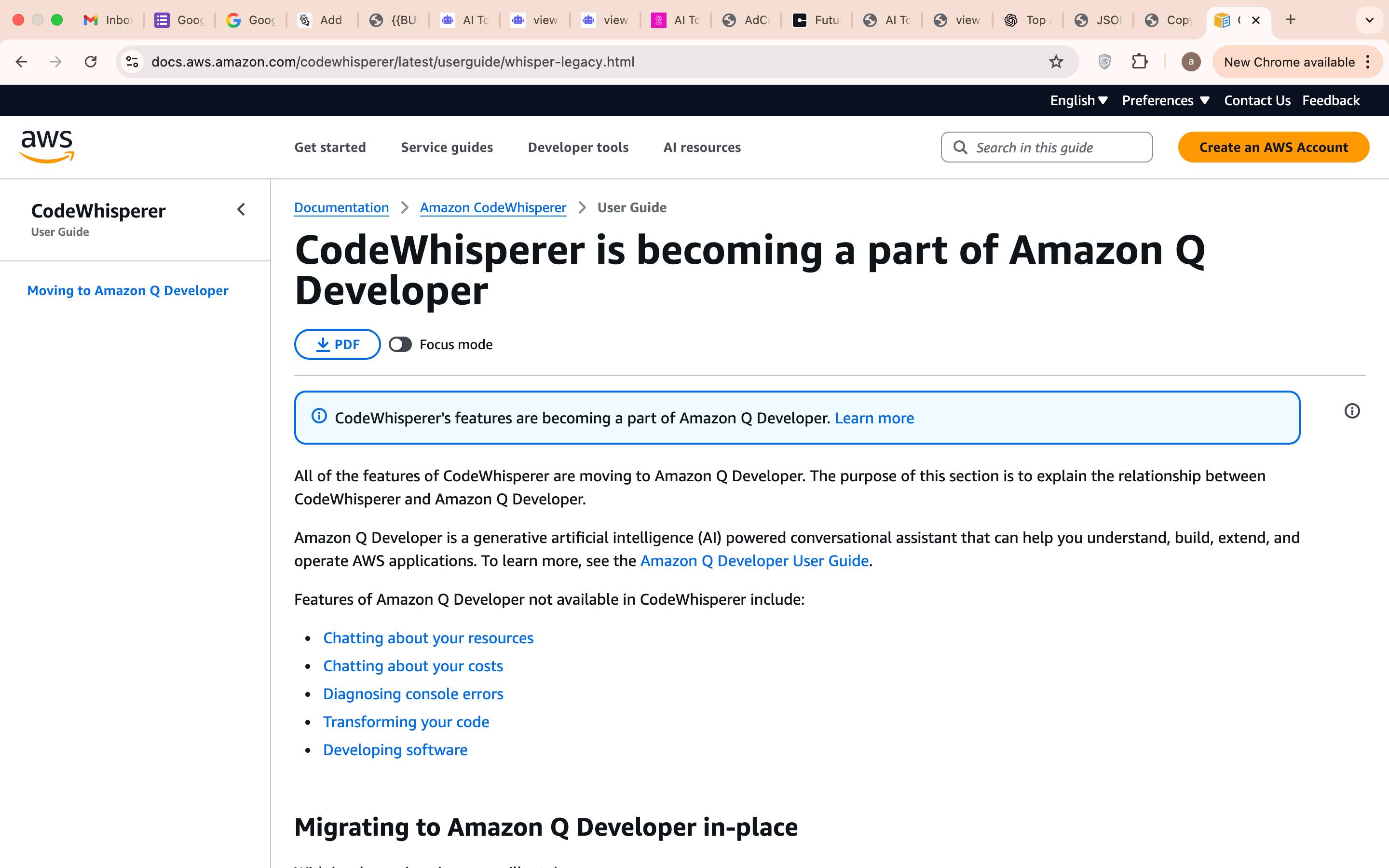The image size is (1389, 868).
Task: Open the English language dropdown
Action: (1079, 100)
